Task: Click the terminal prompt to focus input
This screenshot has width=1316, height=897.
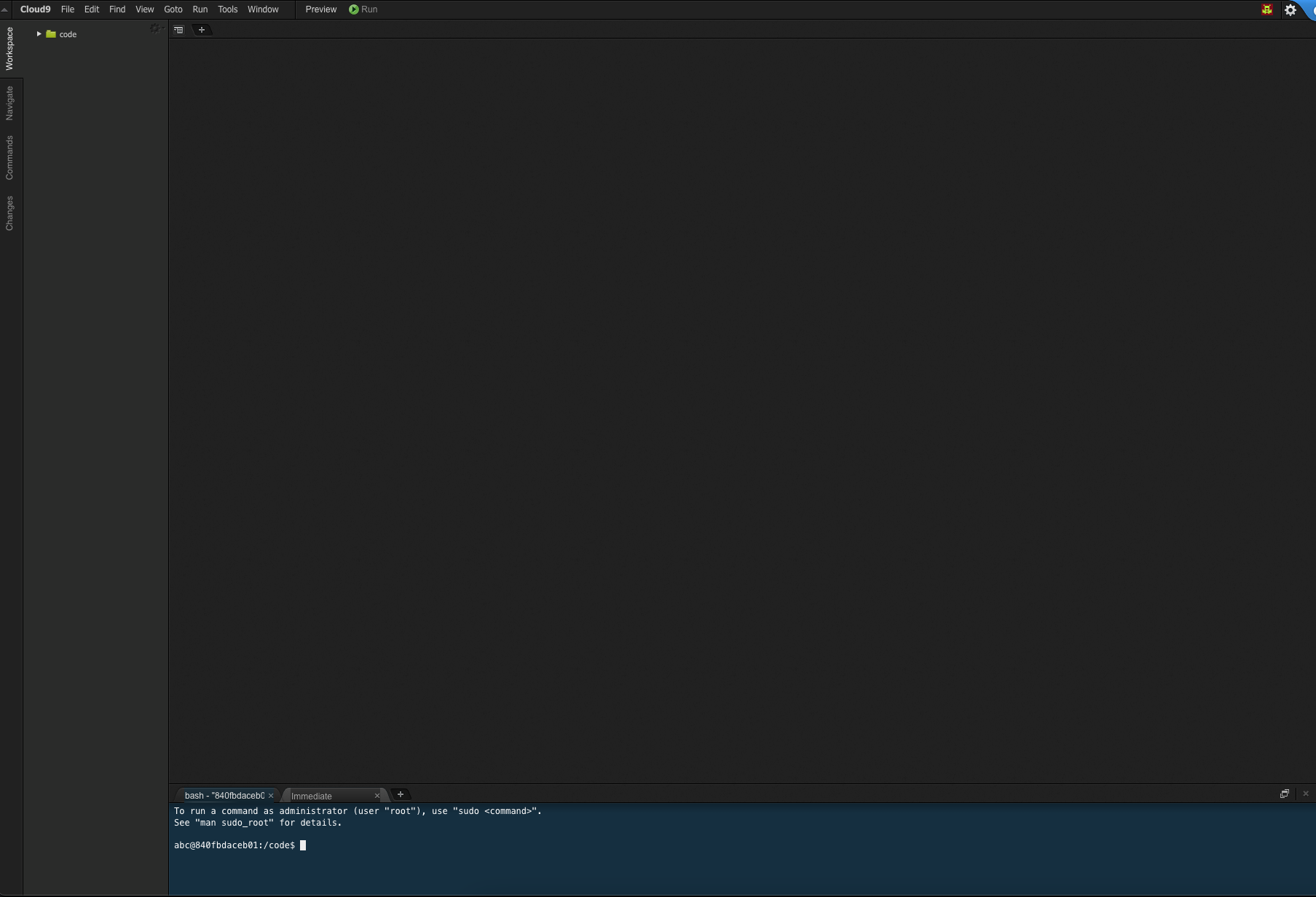Action: (304, 845)
